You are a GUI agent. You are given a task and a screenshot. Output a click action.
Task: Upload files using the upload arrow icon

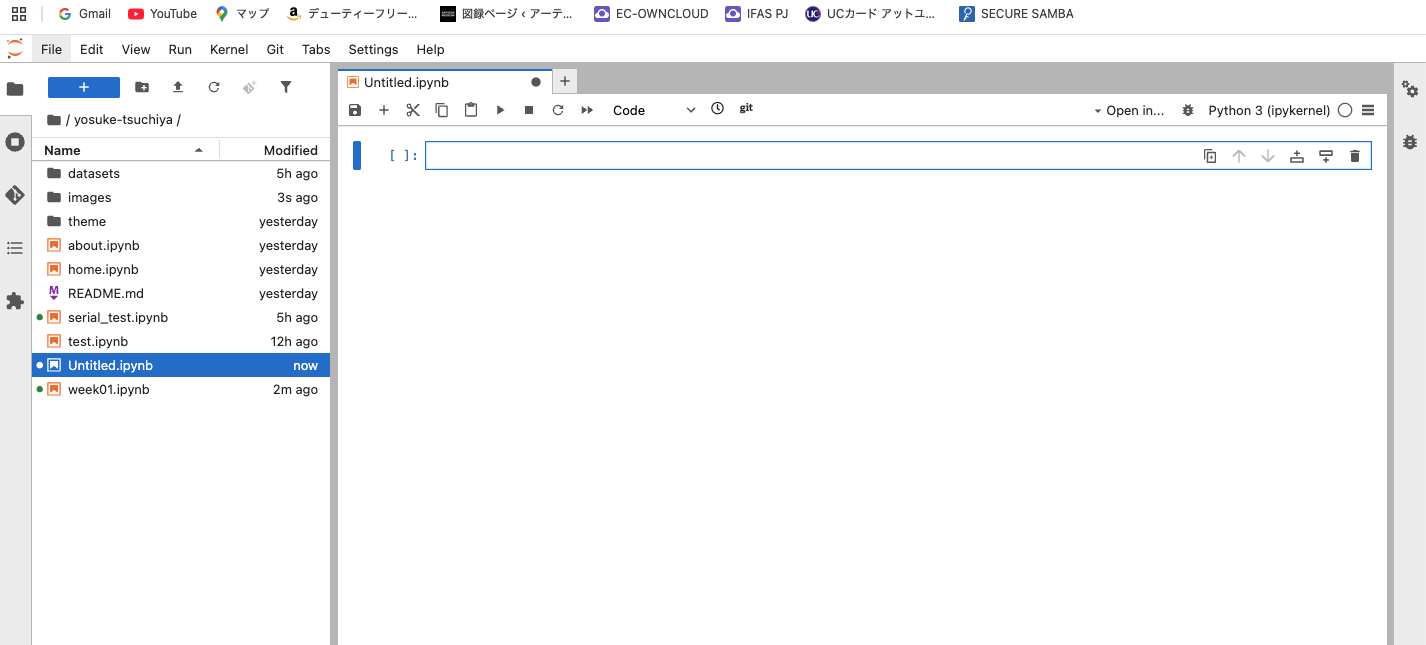pos(178,88)
